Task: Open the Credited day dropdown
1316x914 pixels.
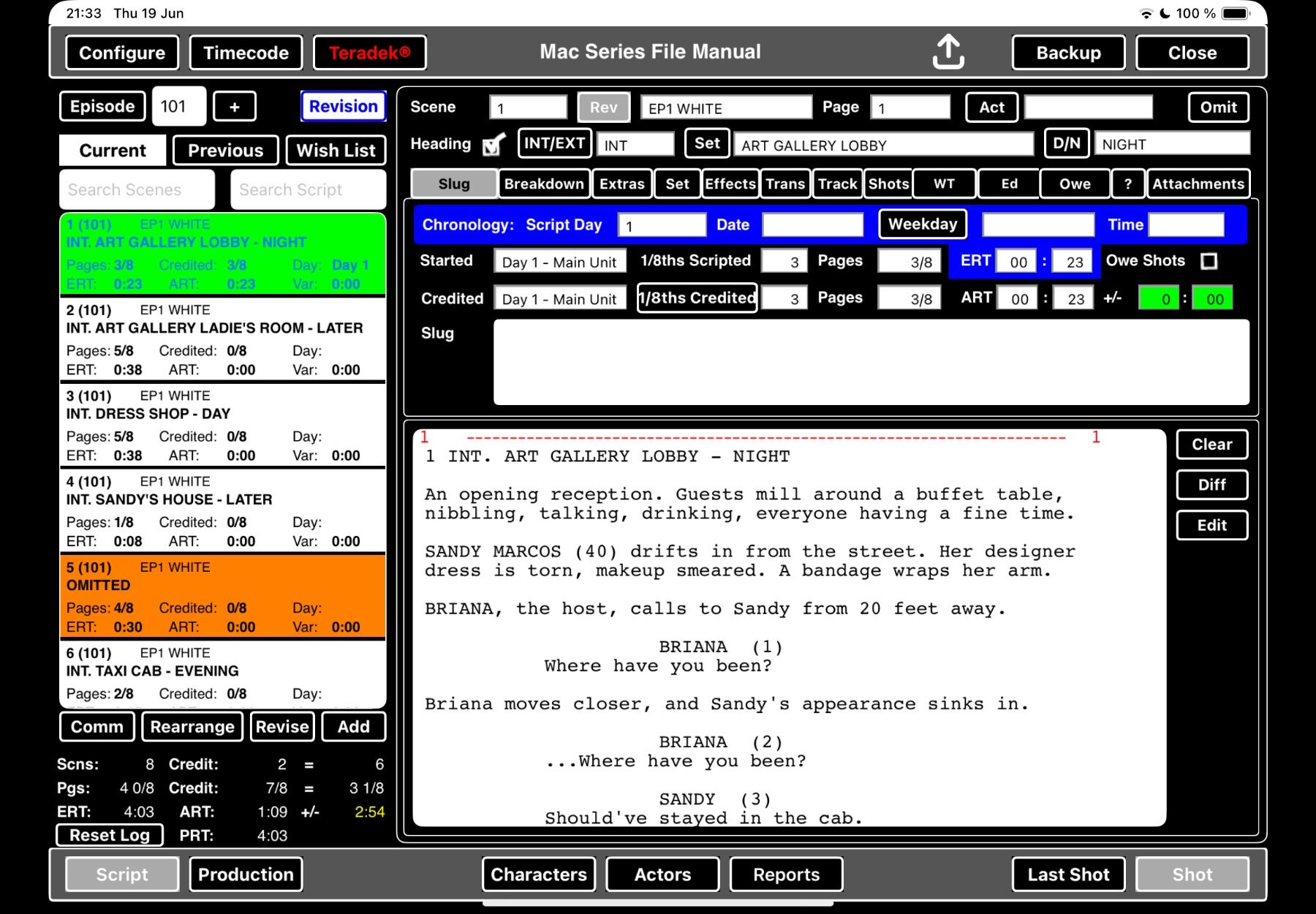Action: tap(559, 299)
